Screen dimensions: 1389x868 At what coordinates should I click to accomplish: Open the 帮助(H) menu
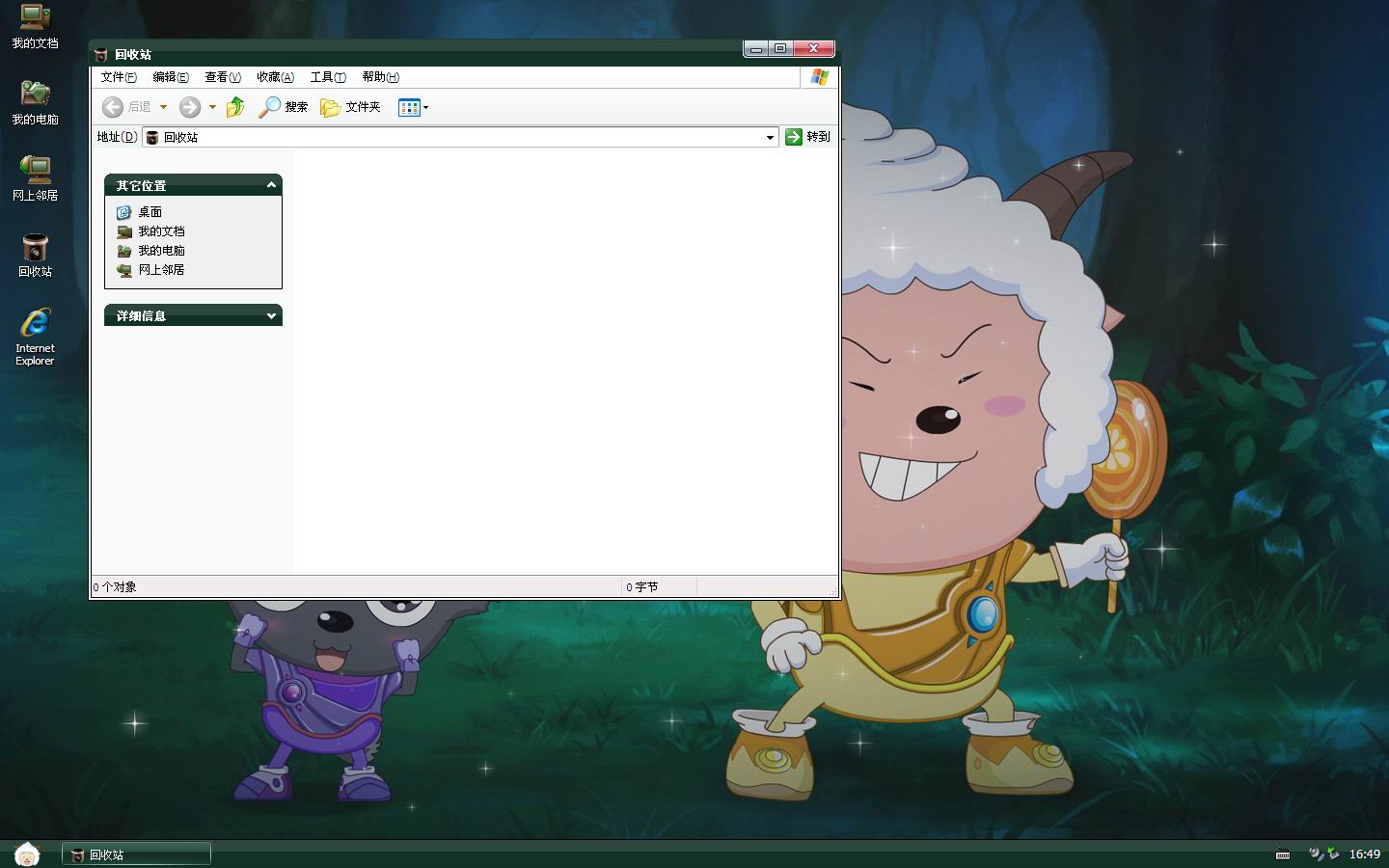[x=380, y=77]
